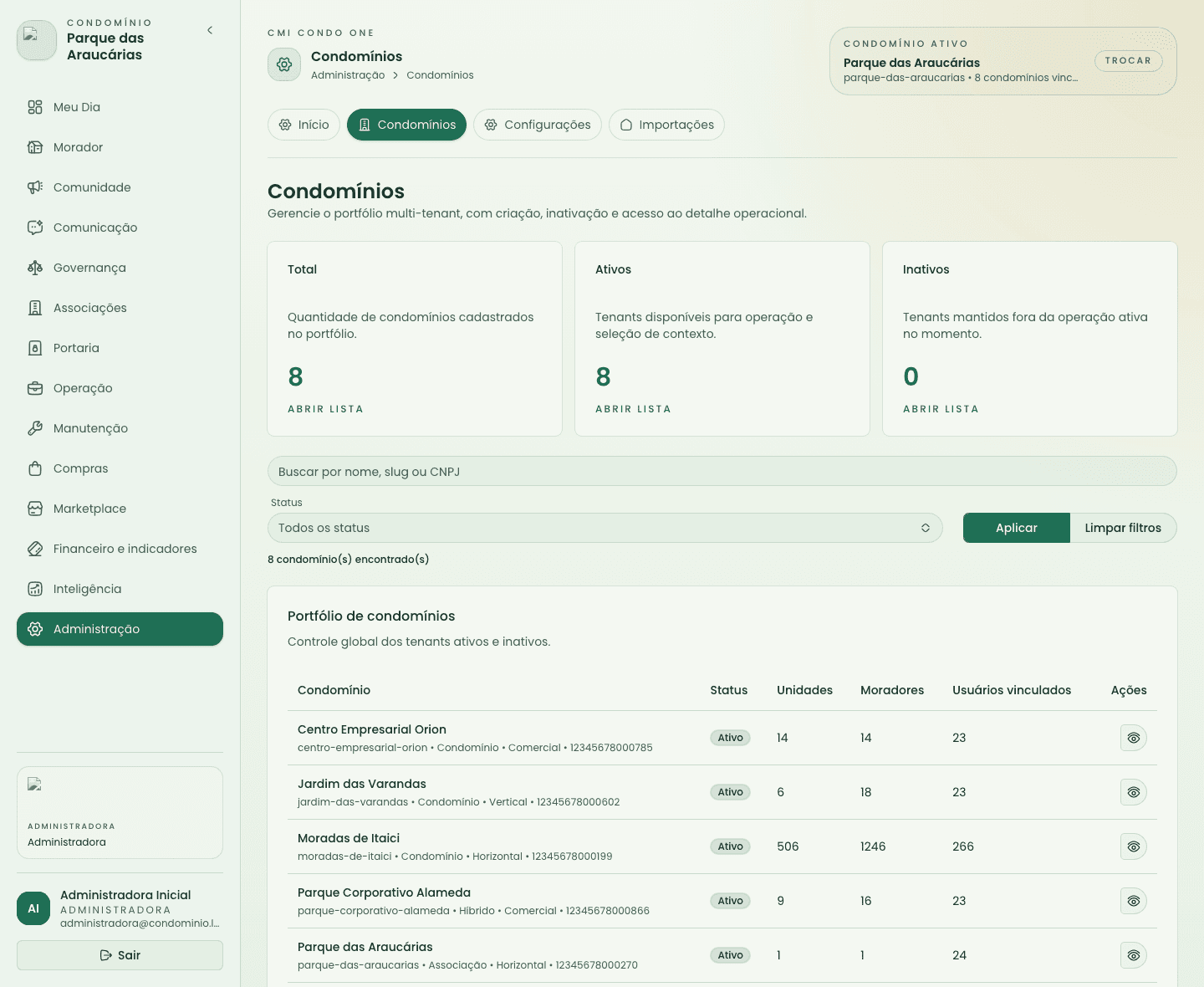Click the AI user avatar
Viewport: 1204px width, 987px height.
tap(33, 908)
